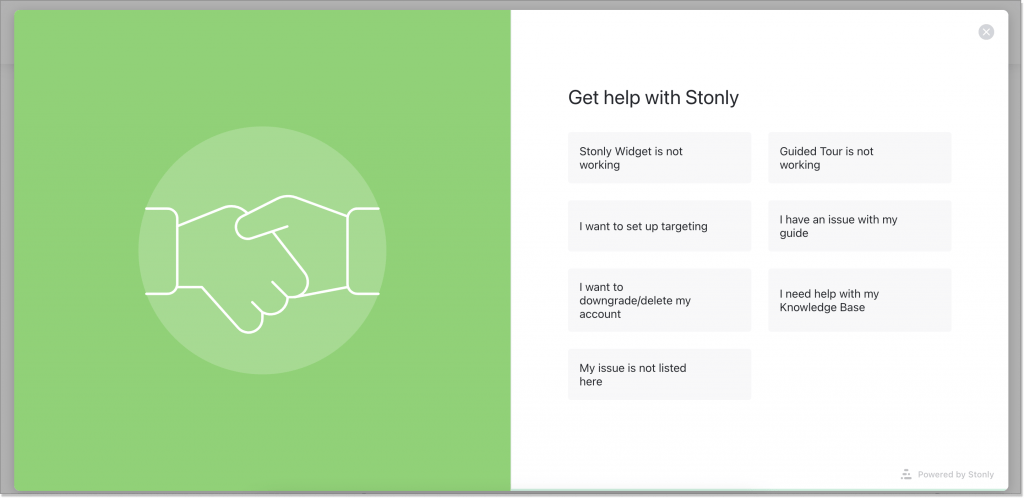
Task: Click the handshake illustration
Action: (x=262, y=264)
